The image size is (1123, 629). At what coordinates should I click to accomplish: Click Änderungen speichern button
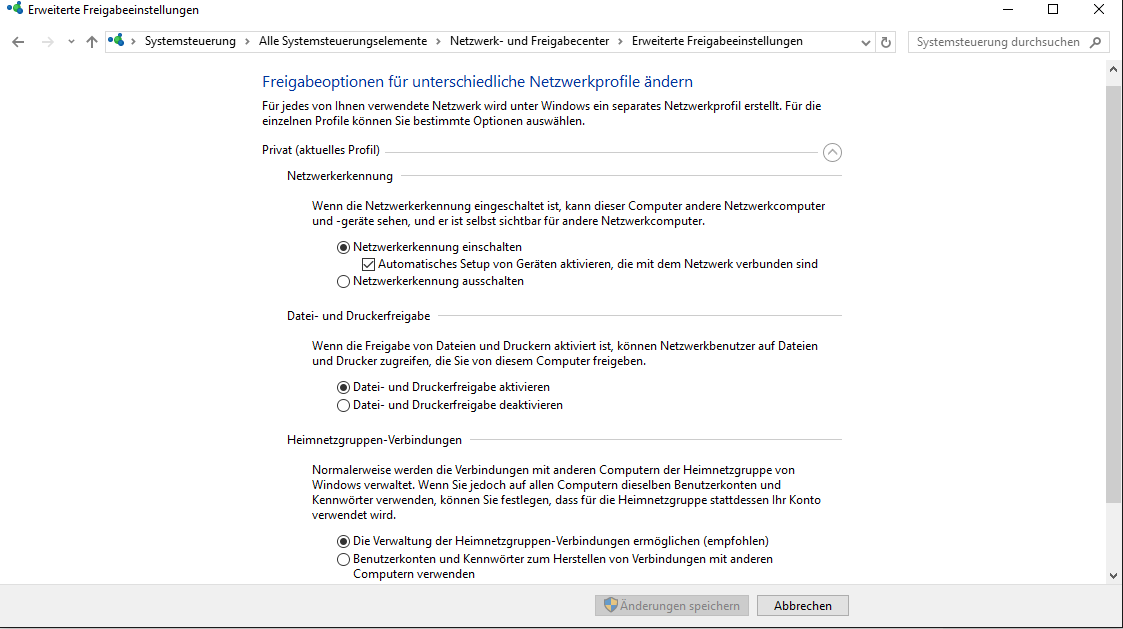click(x=672, y=605)
